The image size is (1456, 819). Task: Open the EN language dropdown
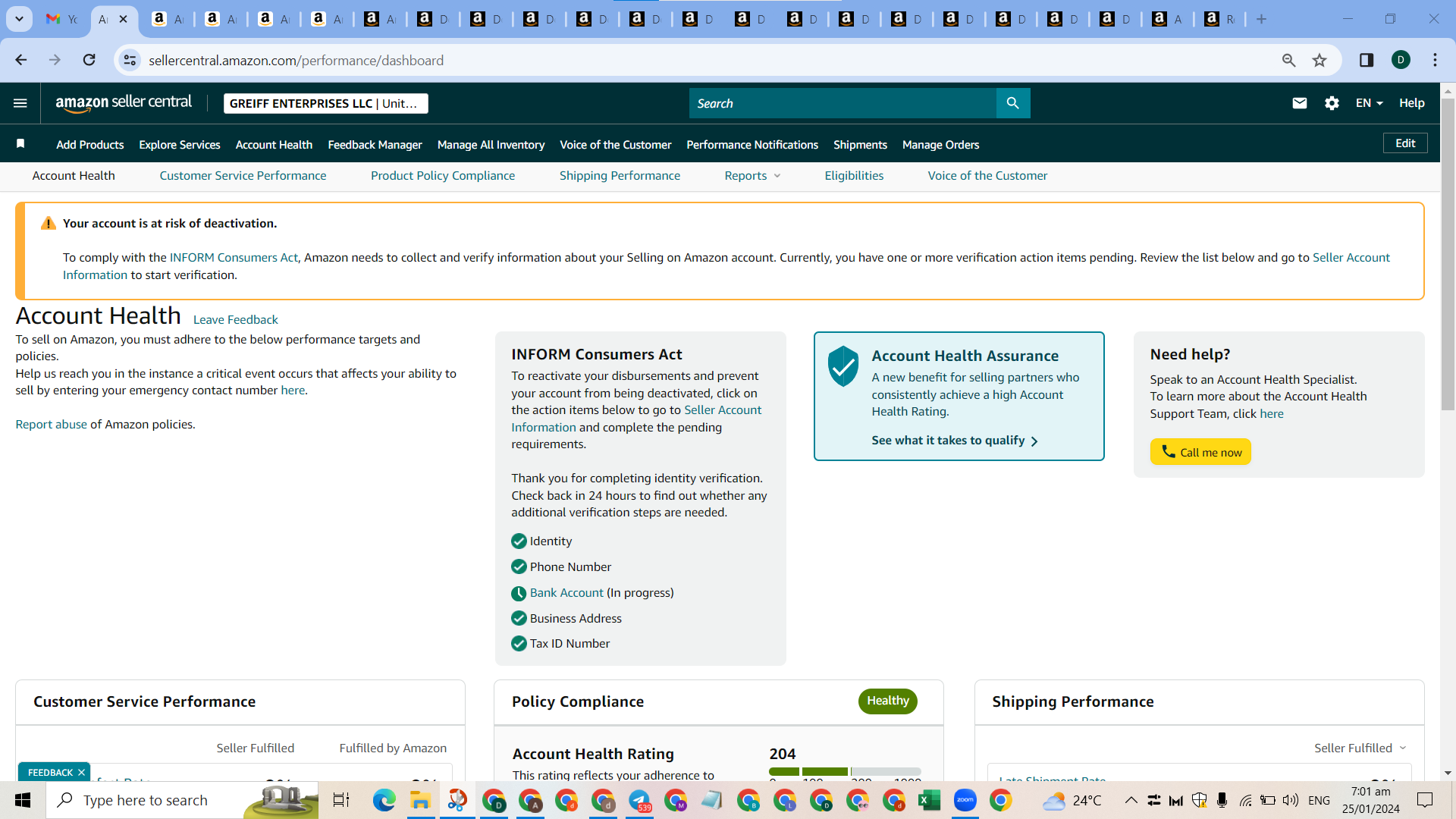point(1370,103)
